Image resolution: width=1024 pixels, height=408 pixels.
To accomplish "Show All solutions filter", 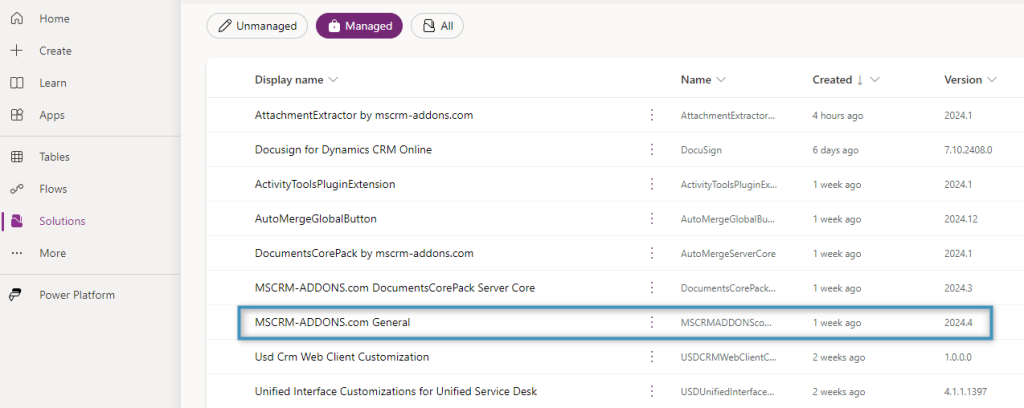I will (438, 26).
